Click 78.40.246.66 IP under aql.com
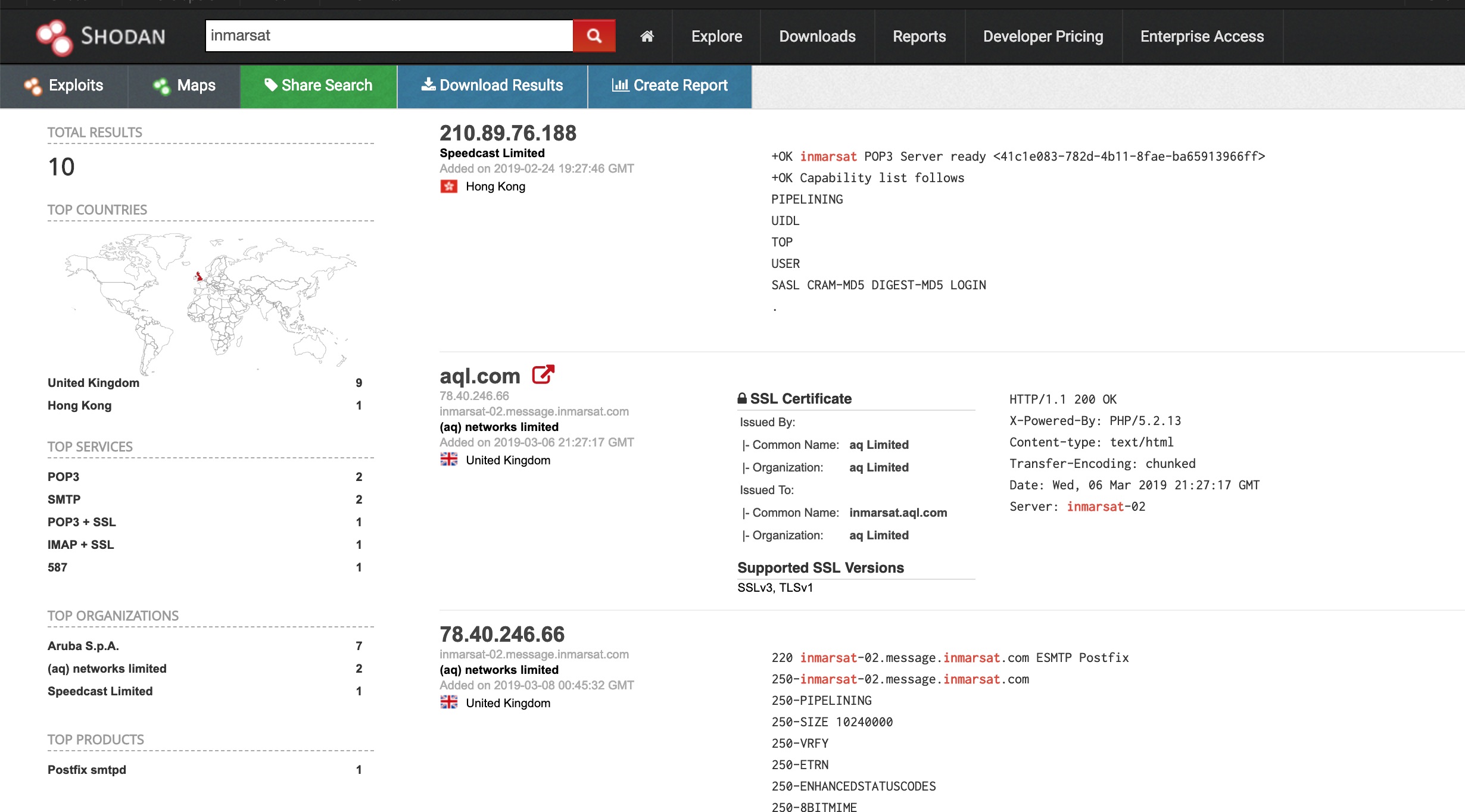The height and width of the screenshot is (812, 1465). 474,396
